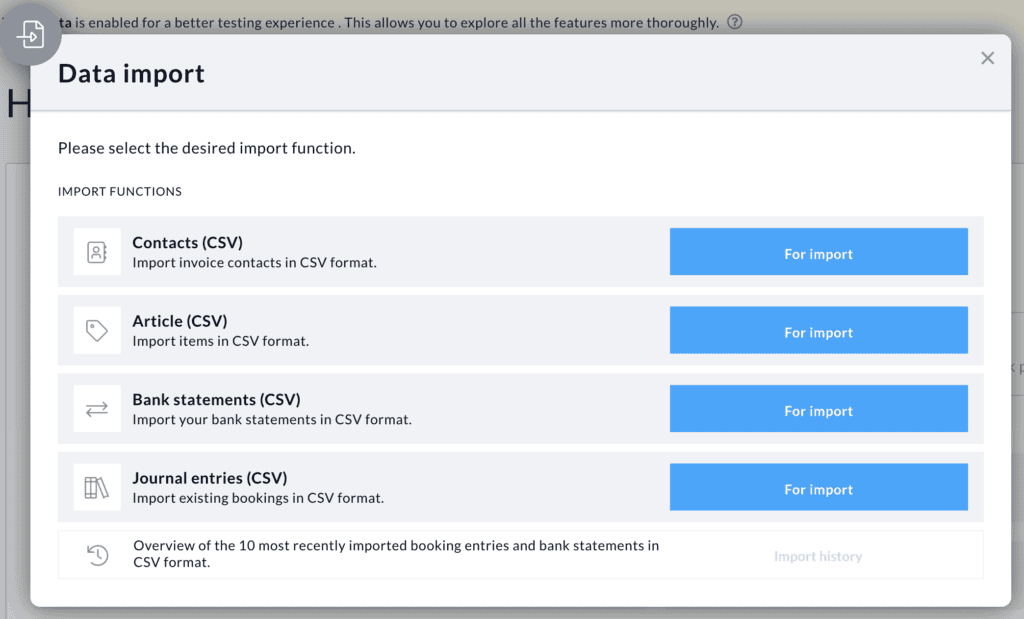Viewport: 1024px width, 619px height.
Task: Click the Journal entries books icon
Action: pyautogui.click(x=97, y=488)
